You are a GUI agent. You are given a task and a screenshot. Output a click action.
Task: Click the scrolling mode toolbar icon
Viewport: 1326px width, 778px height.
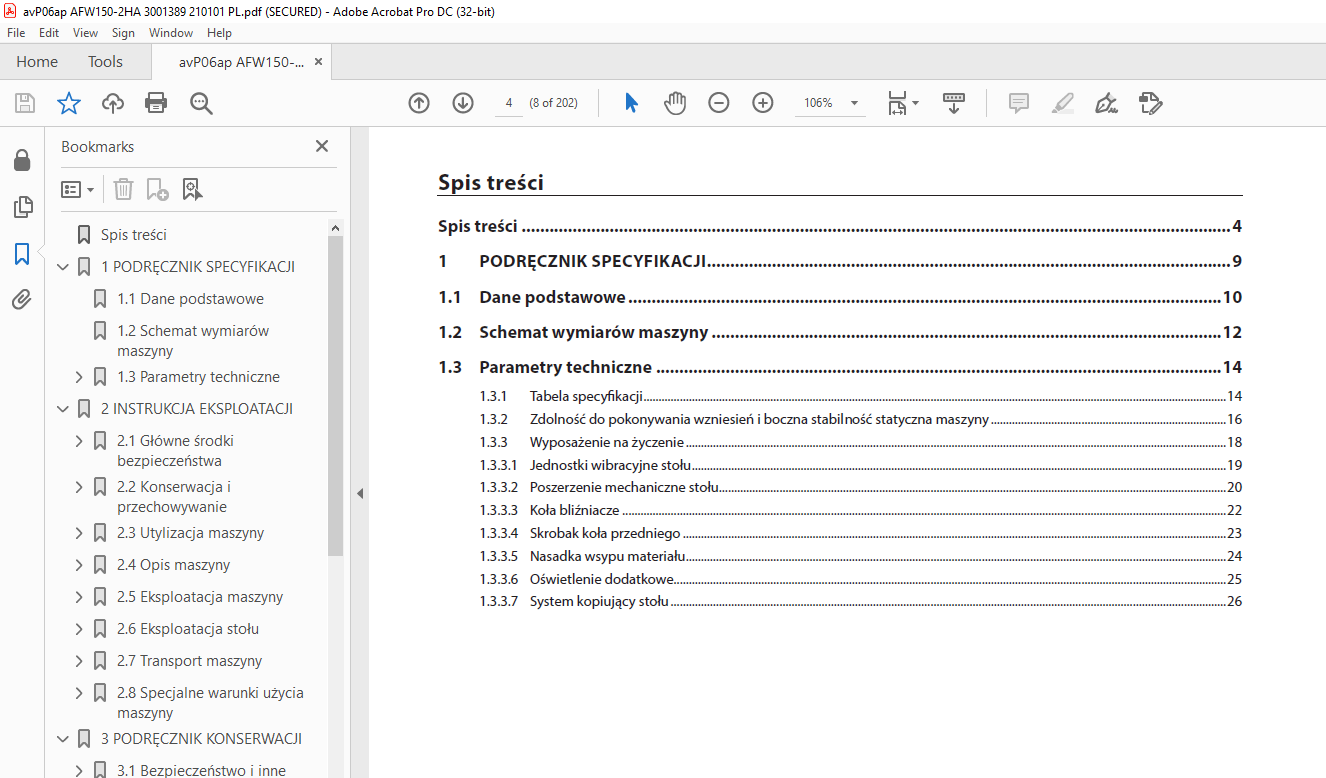(954, 103)
